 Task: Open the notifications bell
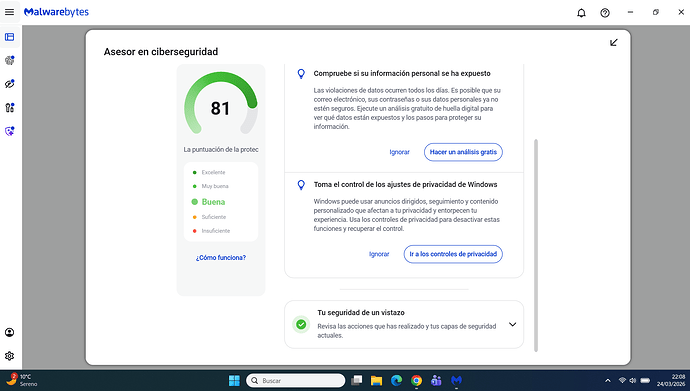point(581,13)
